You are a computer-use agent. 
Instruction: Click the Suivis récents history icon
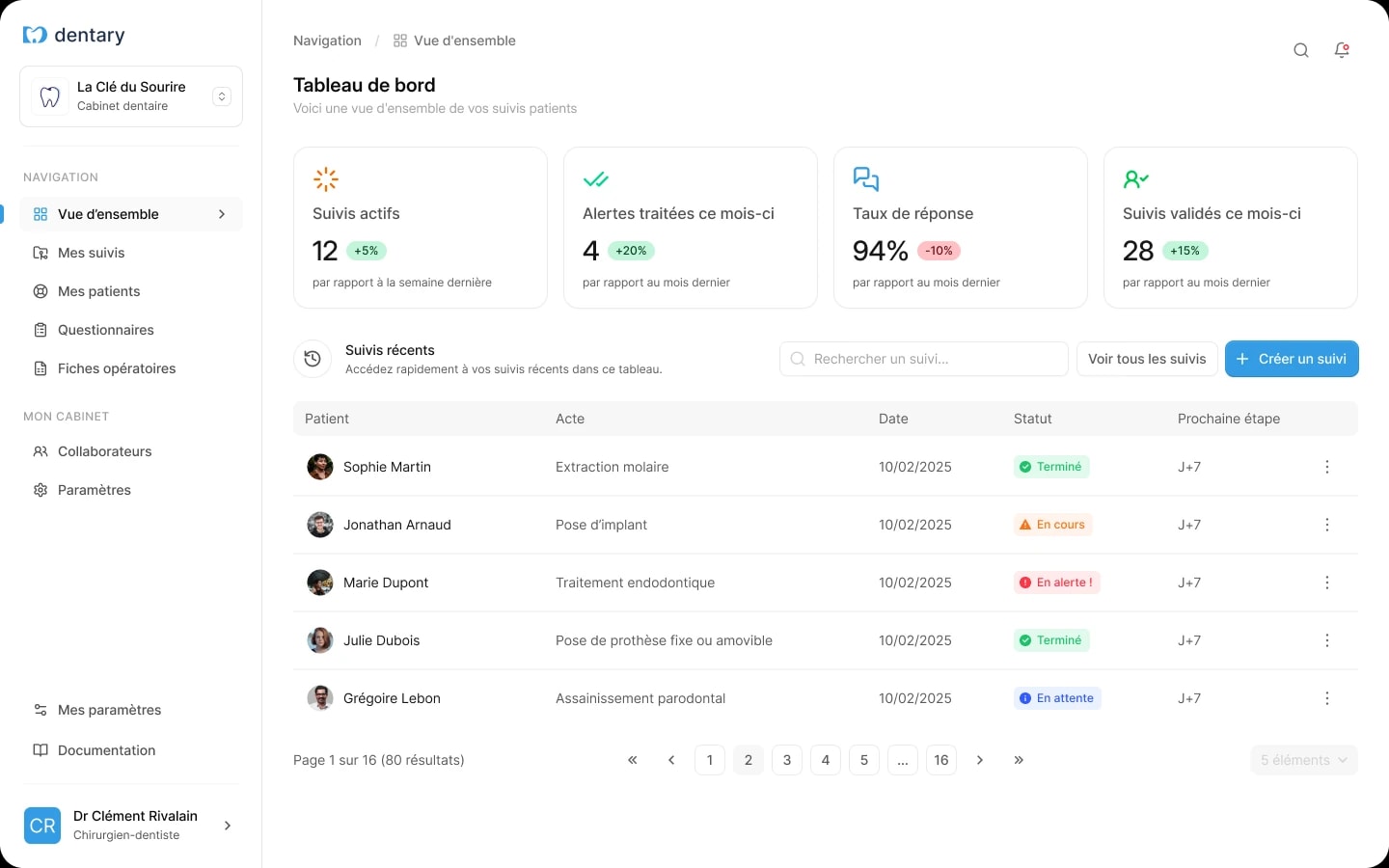(x=313, y=359)
